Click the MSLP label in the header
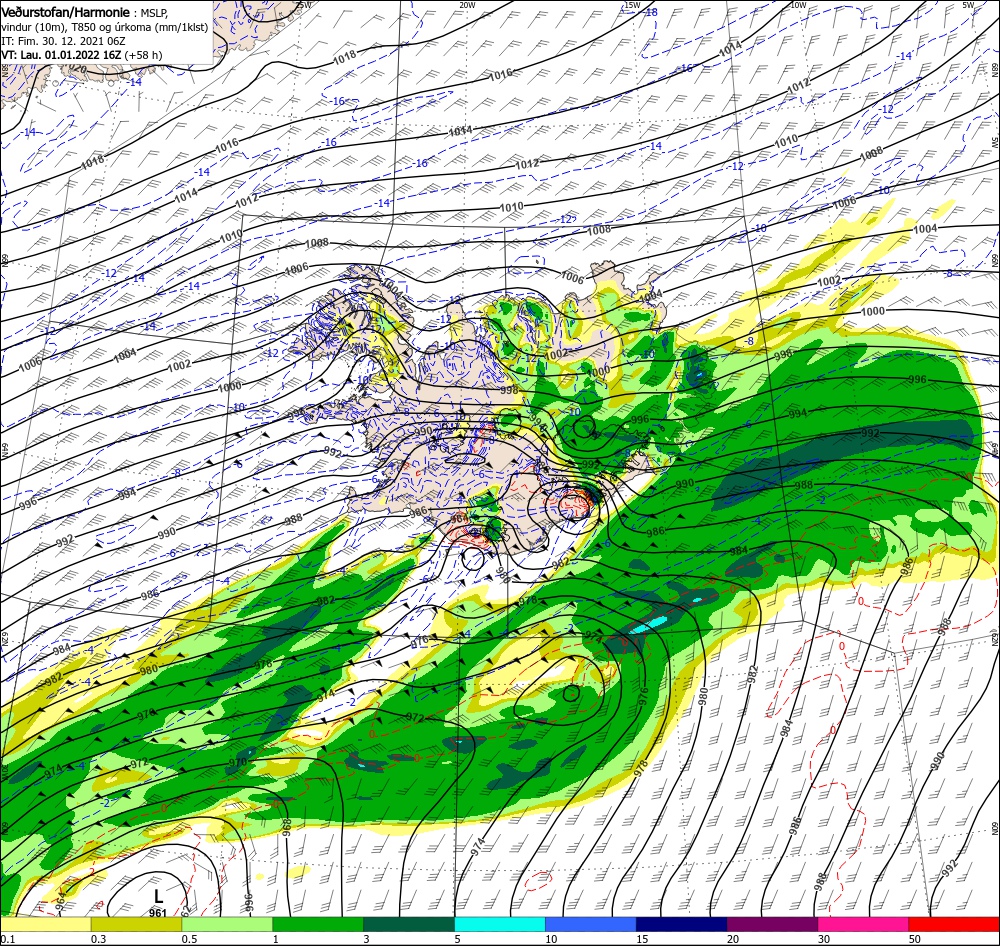 click(154, 13)
